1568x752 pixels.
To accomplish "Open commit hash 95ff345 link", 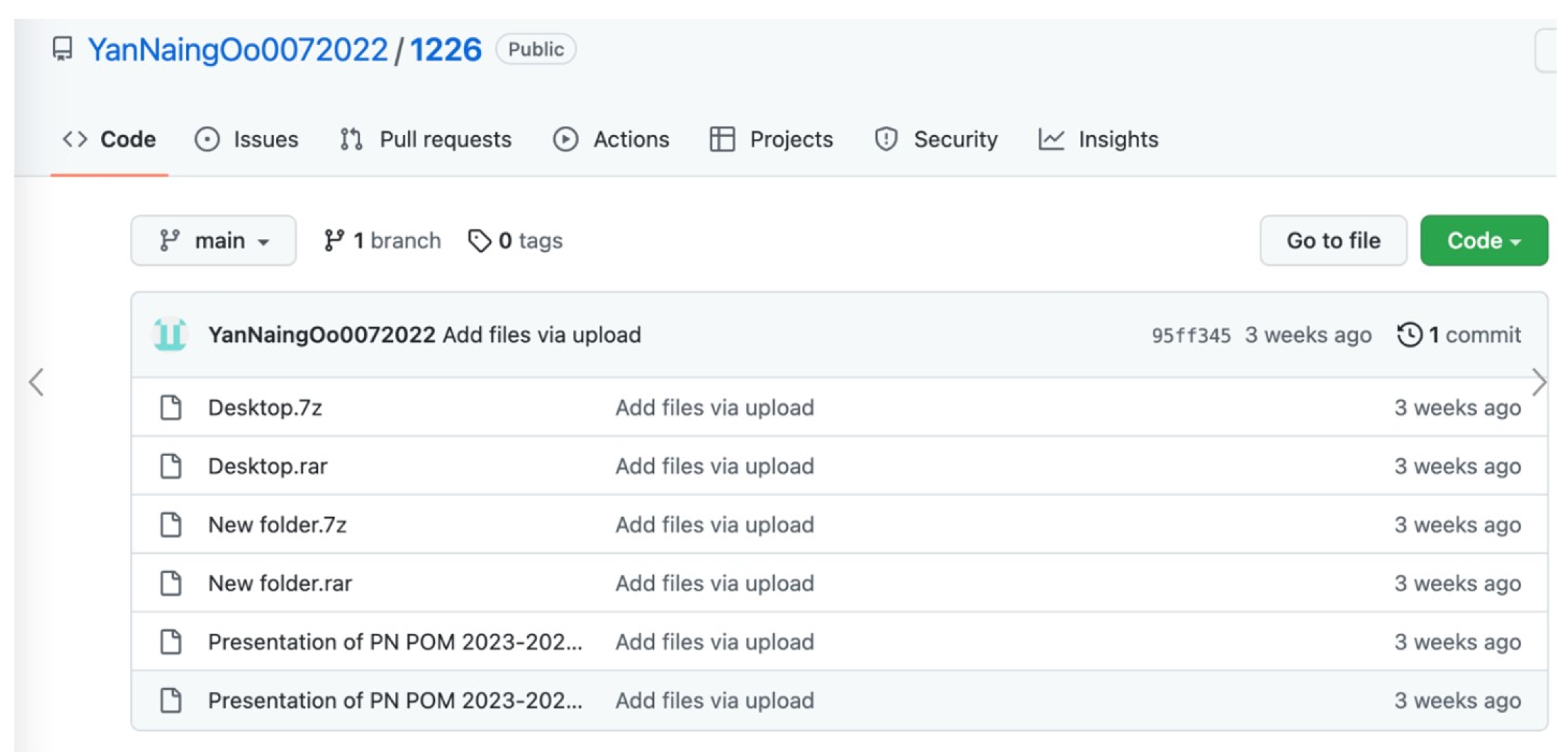I will (x=1191, y=335).
